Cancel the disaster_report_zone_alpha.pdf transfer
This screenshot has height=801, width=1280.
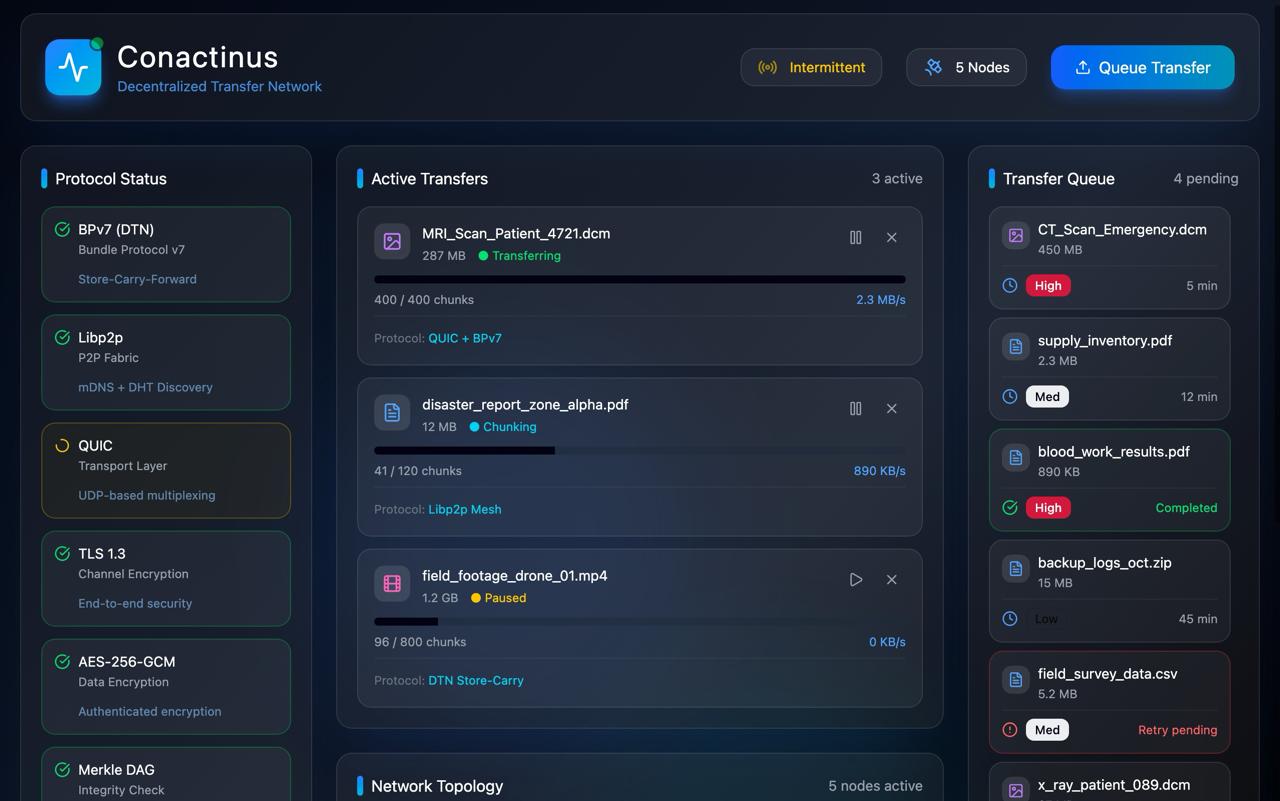[x=892, y=409]
